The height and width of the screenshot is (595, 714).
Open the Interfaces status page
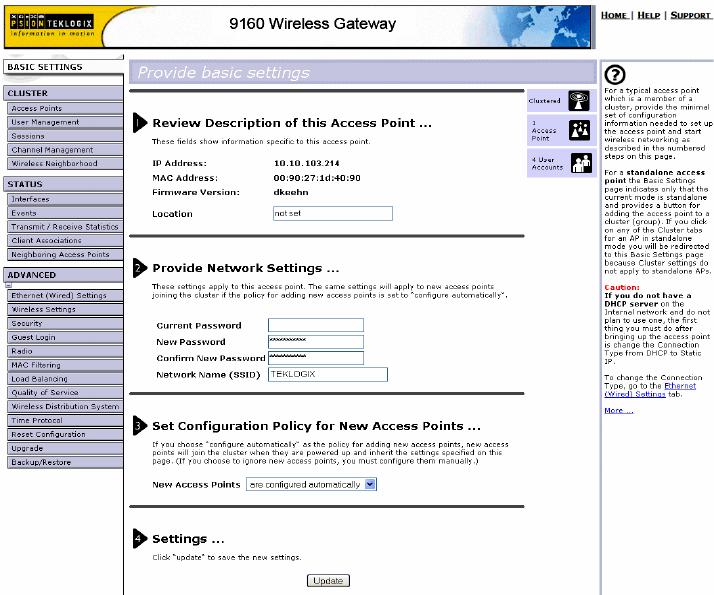65,199
